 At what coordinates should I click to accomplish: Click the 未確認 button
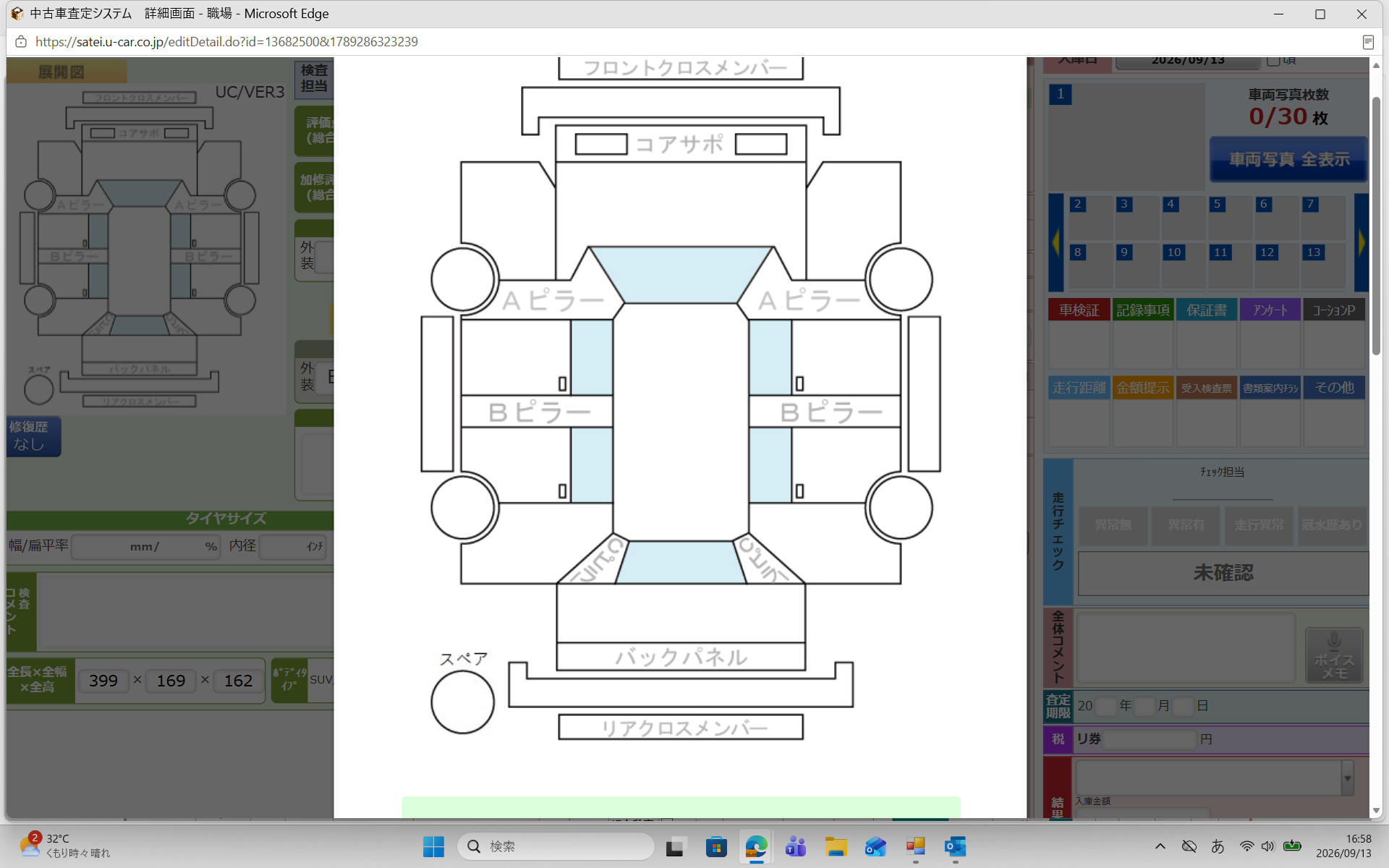(1223, 573)
